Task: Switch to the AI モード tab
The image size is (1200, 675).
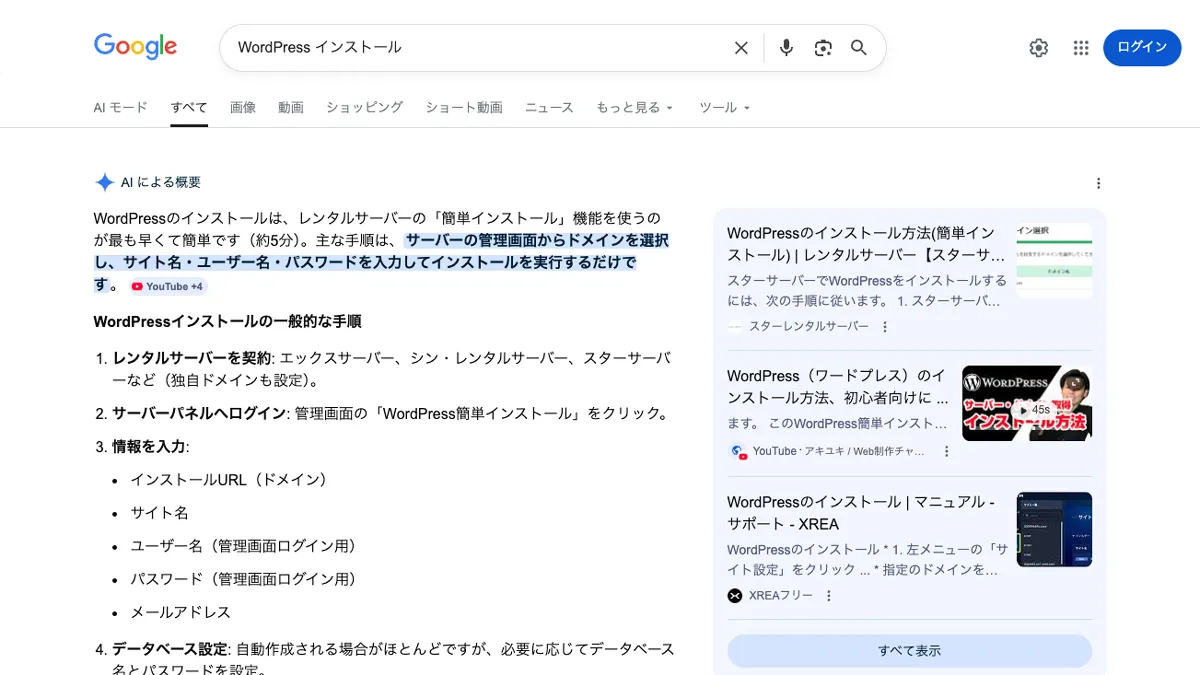Action: 120,107
